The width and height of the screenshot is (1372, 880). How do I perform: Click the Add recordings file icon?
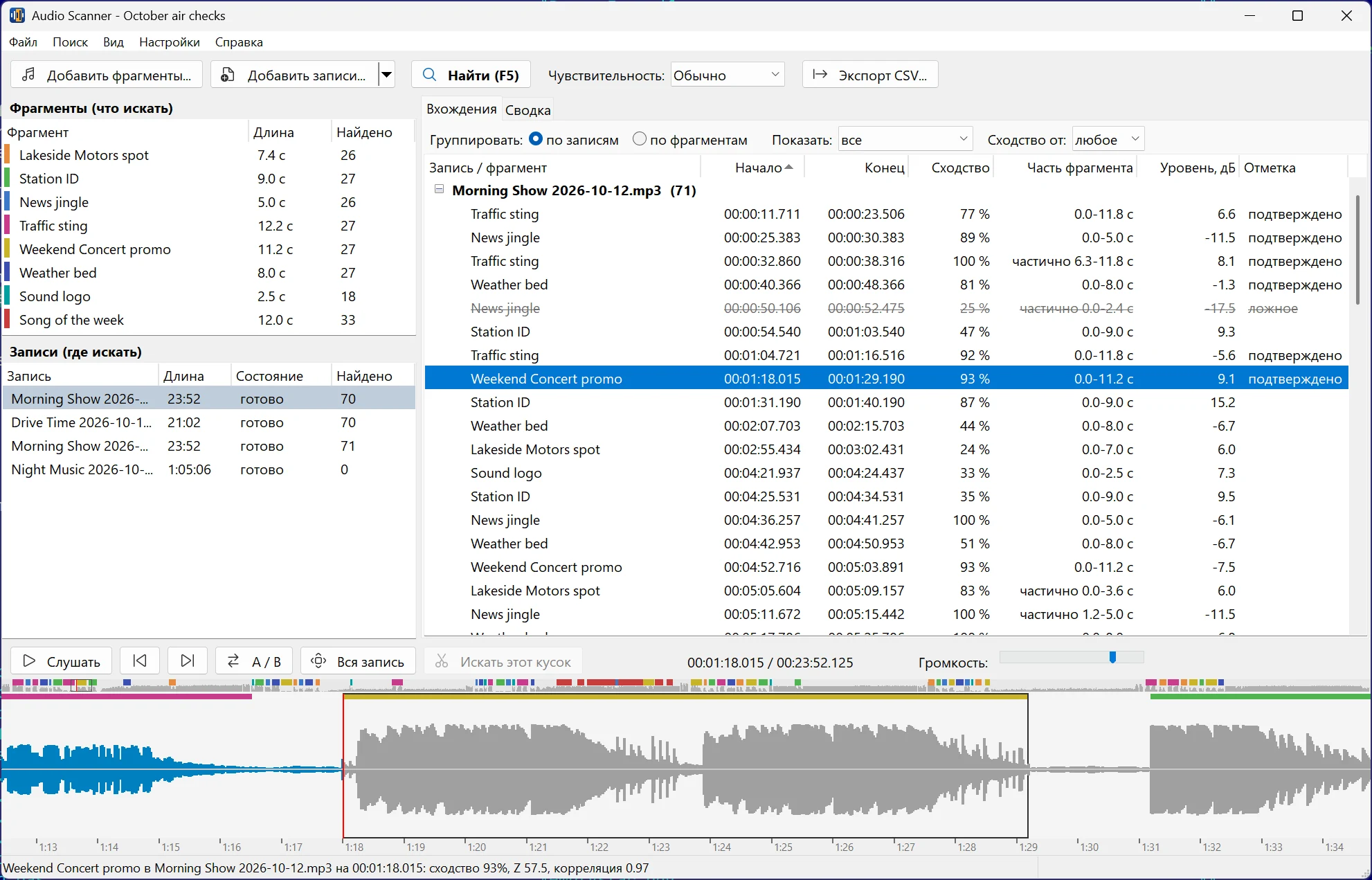228,75
